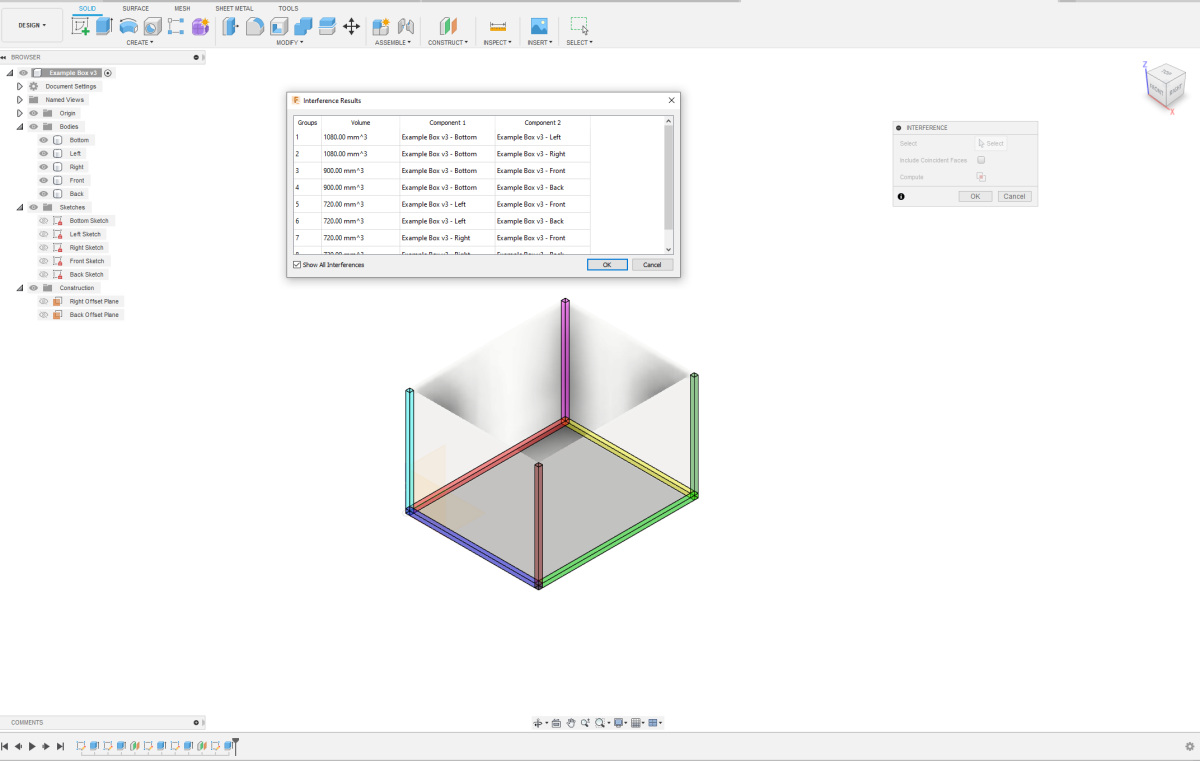Click the Insert image icon

tap(539, 27)
